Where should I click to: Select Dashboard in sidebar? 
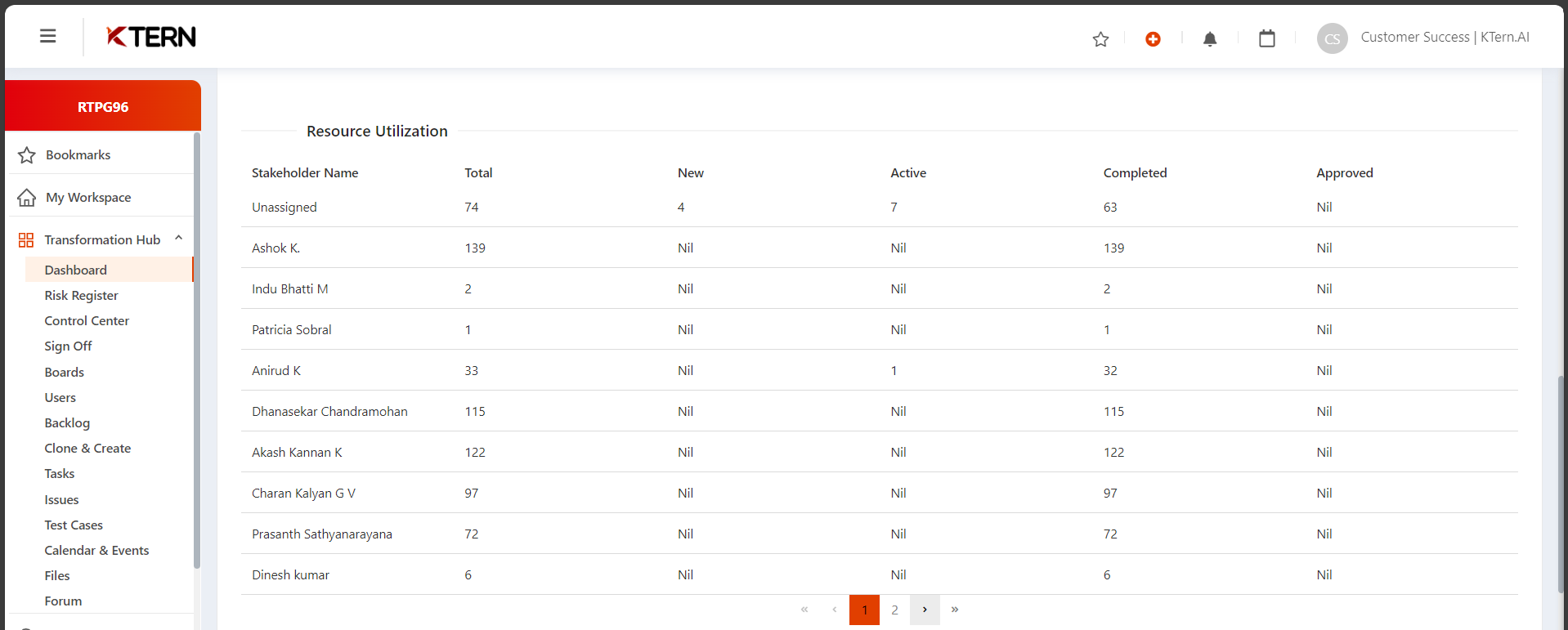tap(110, 270)
